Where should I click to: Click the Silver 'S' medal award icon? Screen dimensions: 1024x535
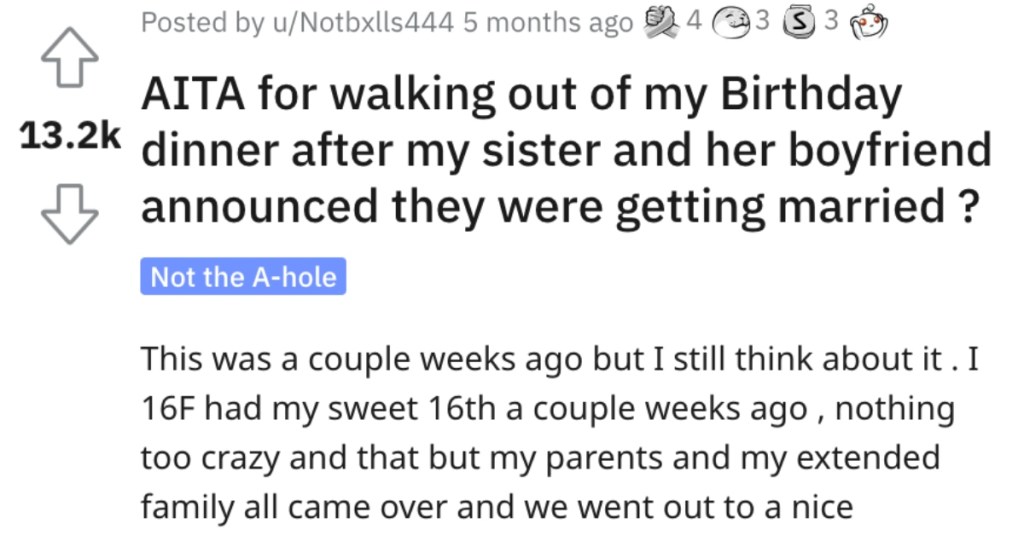coord(799,24)
